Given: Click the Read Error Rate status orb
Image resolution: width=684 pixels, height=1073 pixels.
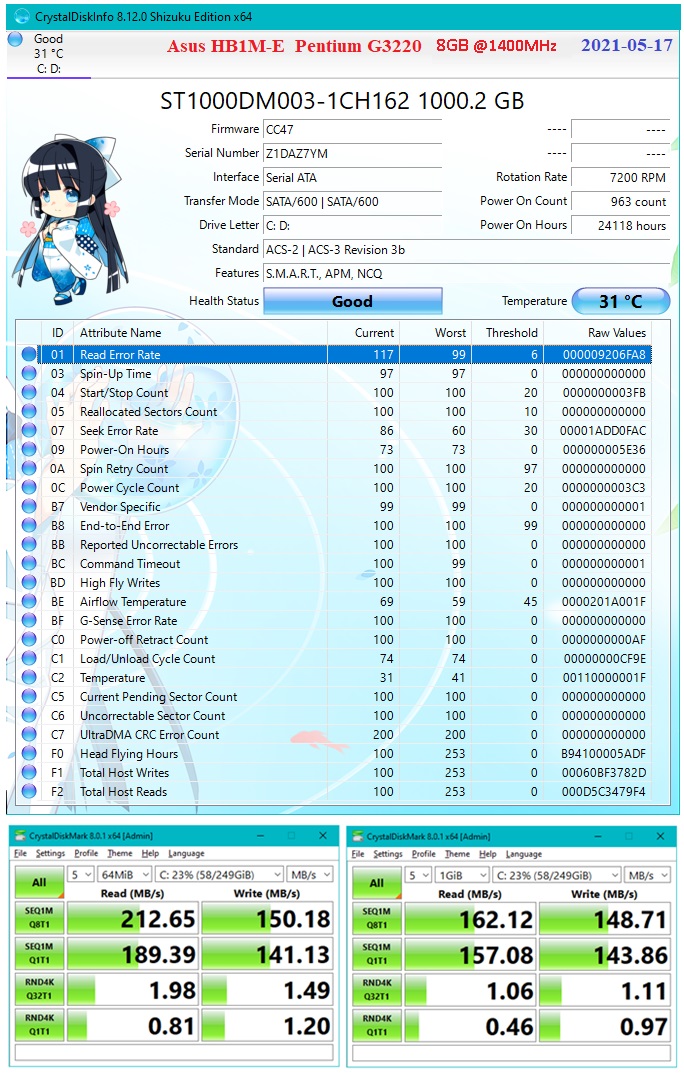Looking at the screenshot, I should 29,354.
